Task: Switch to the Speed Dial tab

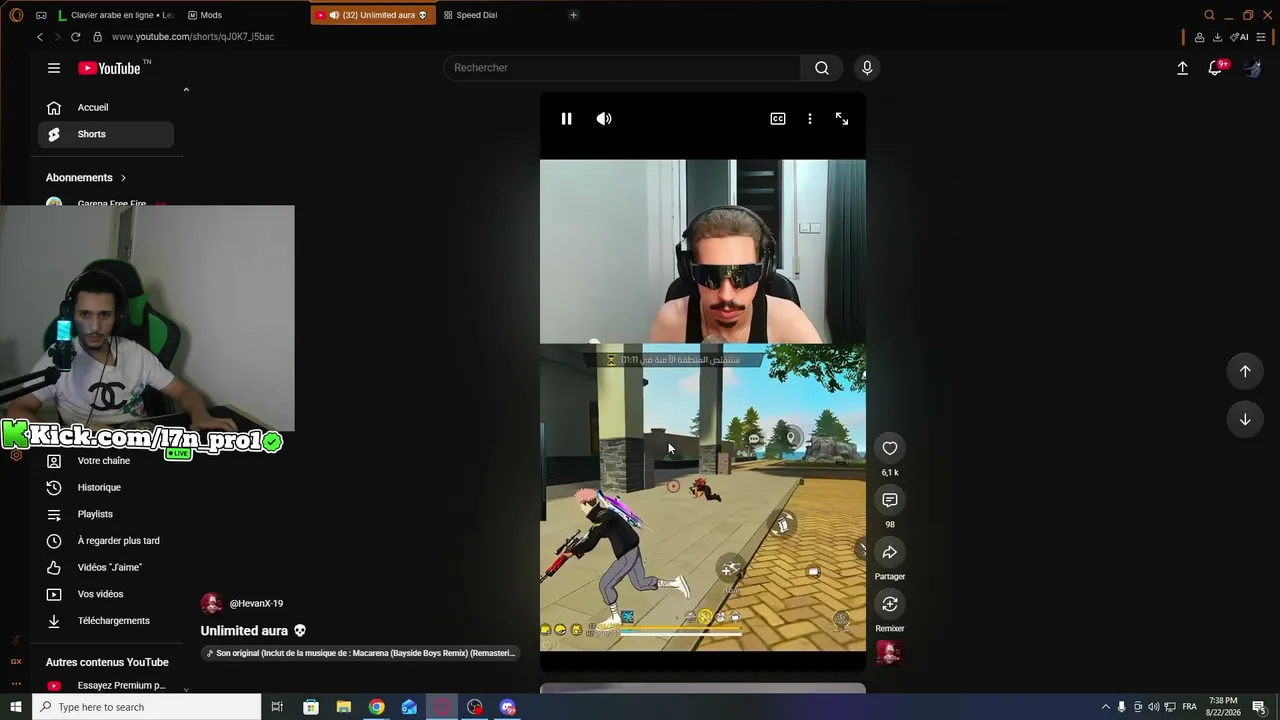Action: pyautogui.click(x=471, y=15)
